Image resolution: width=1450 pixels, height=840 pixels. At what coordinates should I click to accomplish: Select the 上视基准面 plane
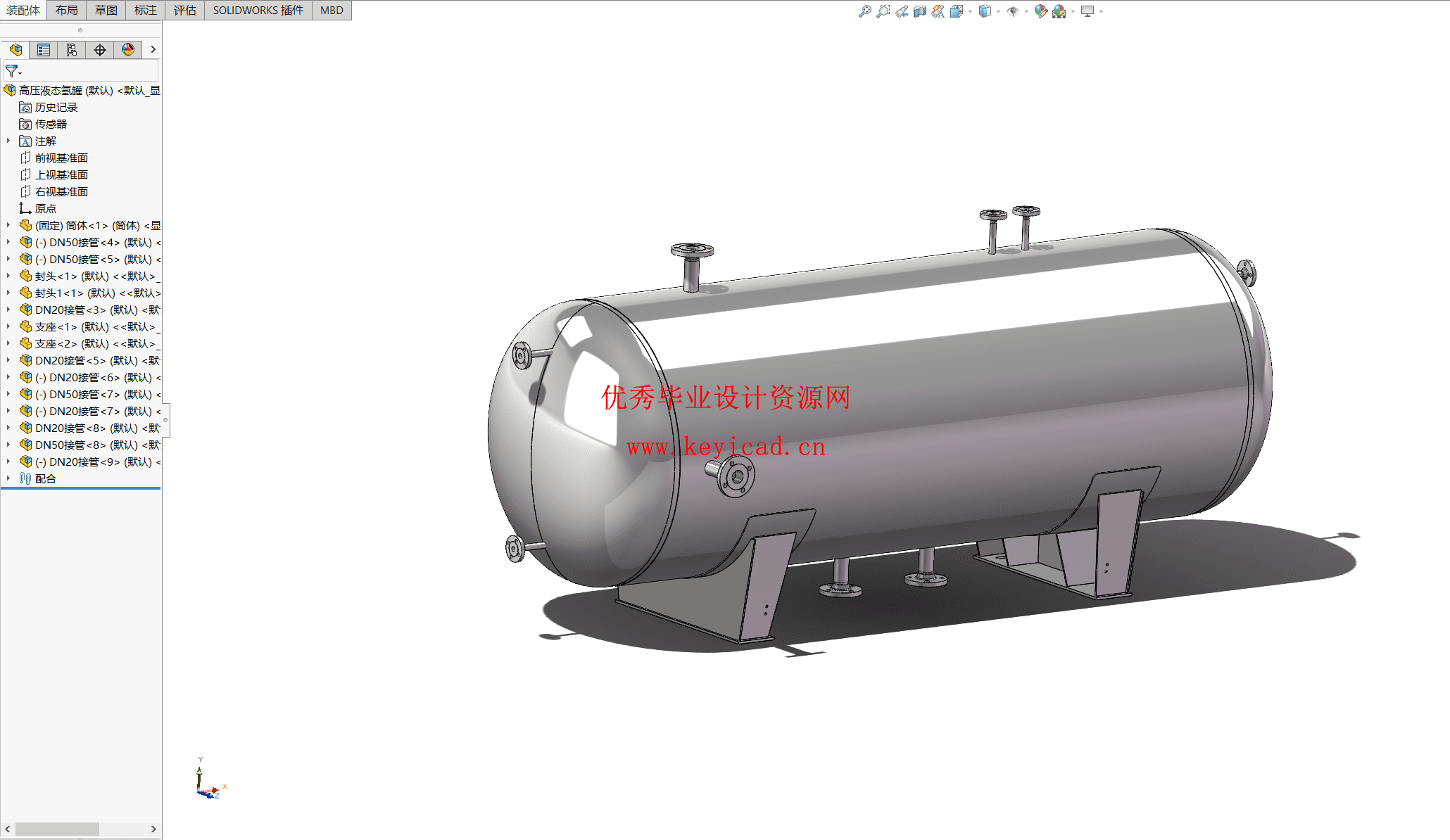(x=53, y=175)
